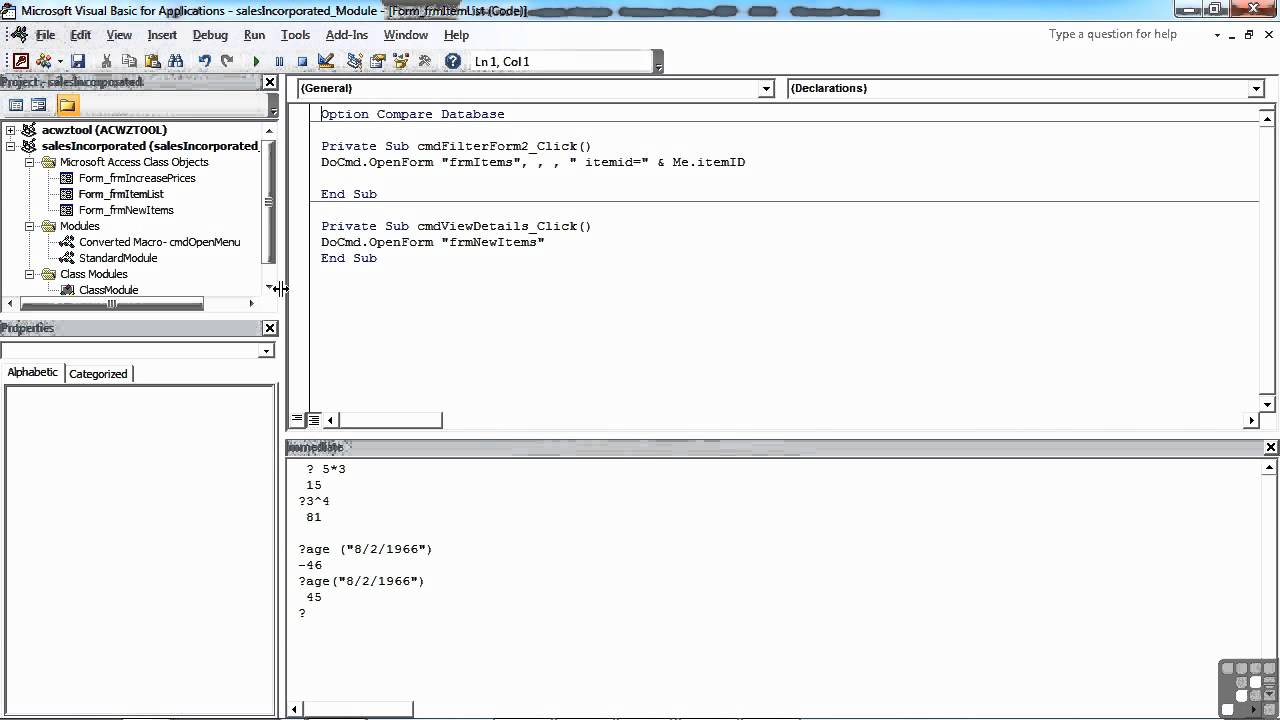
Task: Select the Alphabetic properties tab
Action: coord(33,372)
